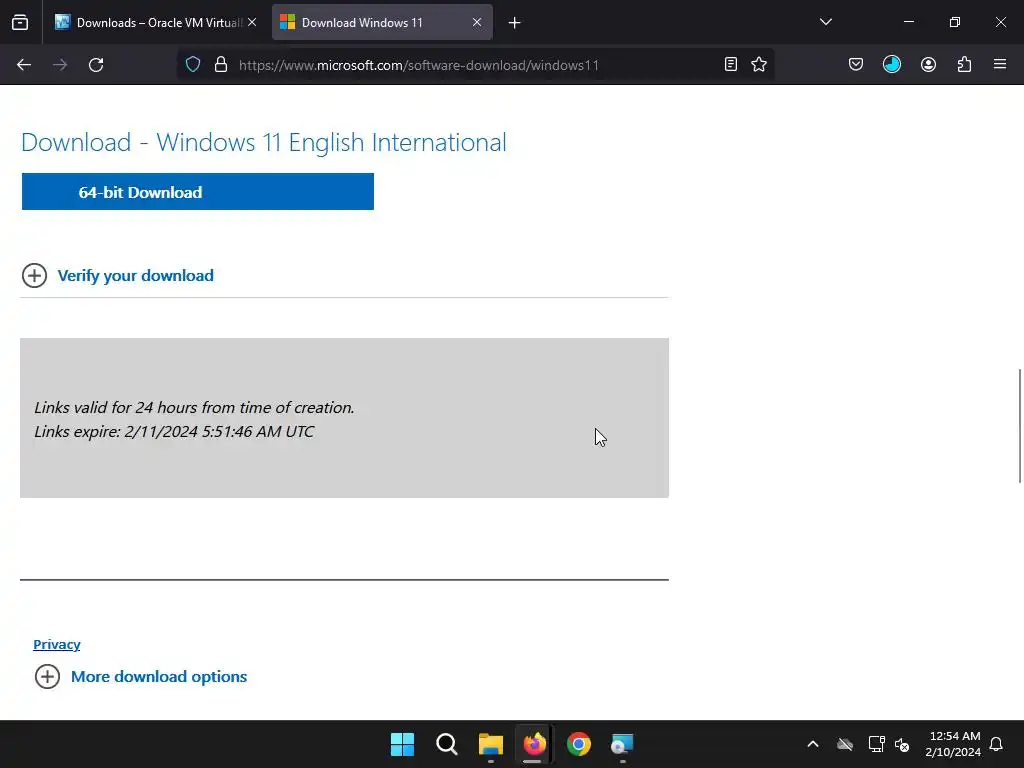Viewport: 1024px width, 768px height.
Task: Show hidden system tray icons
Action: coord(813,744)
